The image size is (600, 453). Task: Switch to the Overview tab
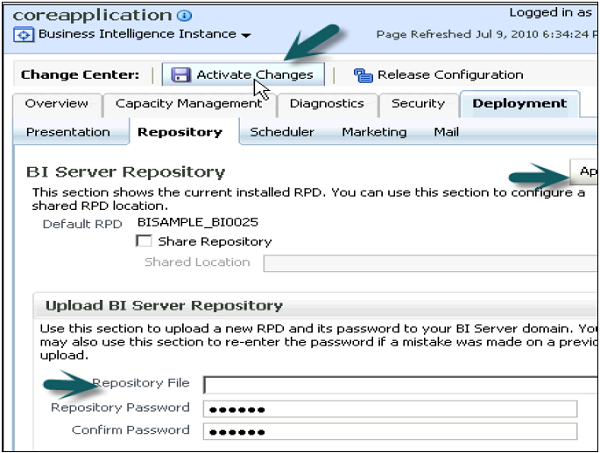click(56, 104)
